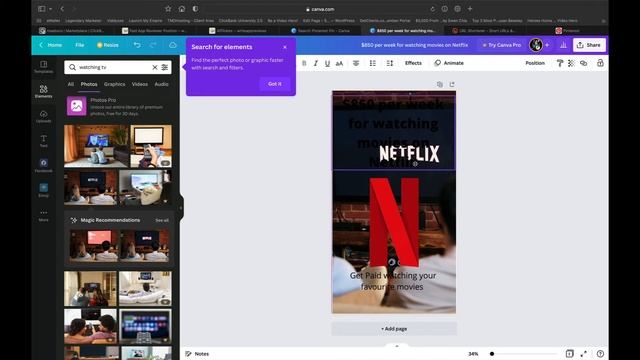The width and height of the screenshot is (640, 360).
Task: Select the red Netflix N graphic on canvas
Action: (x=394, y=222)
